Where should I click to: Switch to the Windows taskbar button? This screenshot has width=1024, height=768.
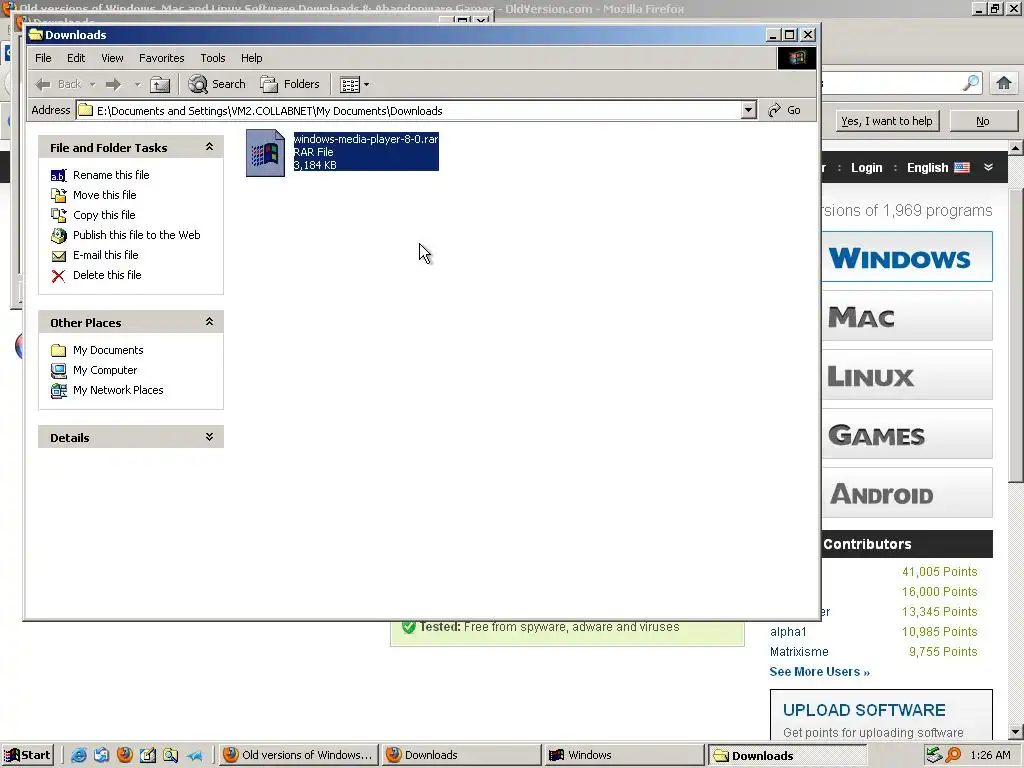click(x=624, y=755)
